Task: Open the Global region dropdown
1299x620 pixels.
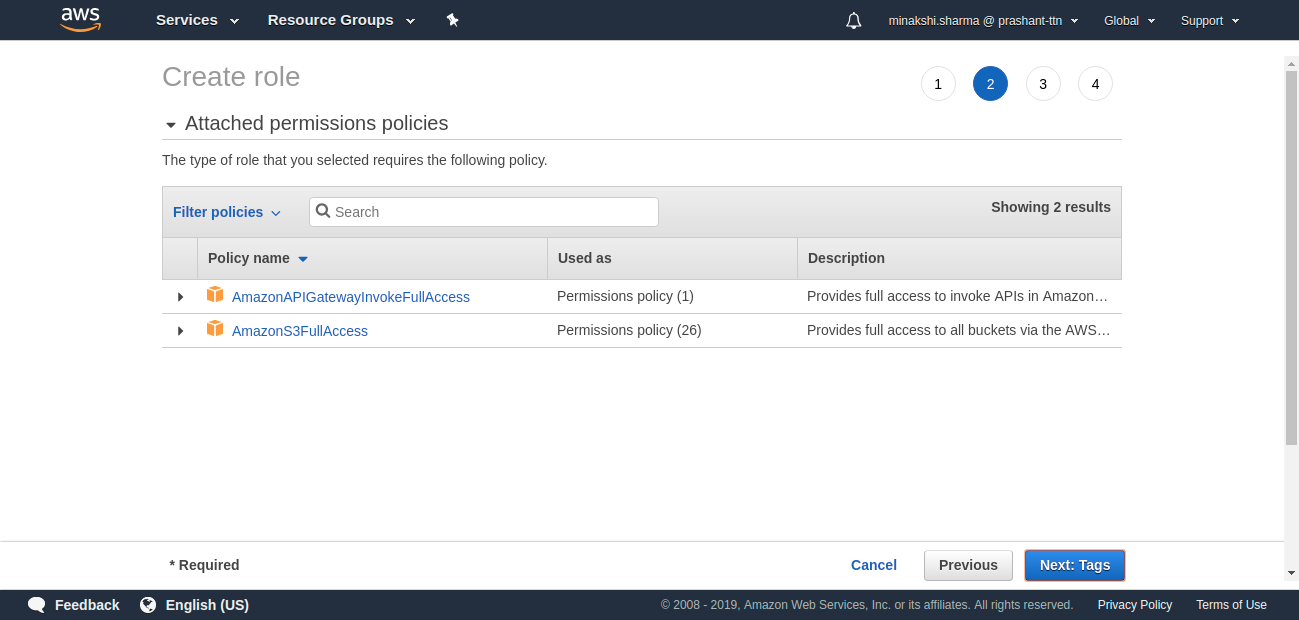Action: tap(1129, 20)
